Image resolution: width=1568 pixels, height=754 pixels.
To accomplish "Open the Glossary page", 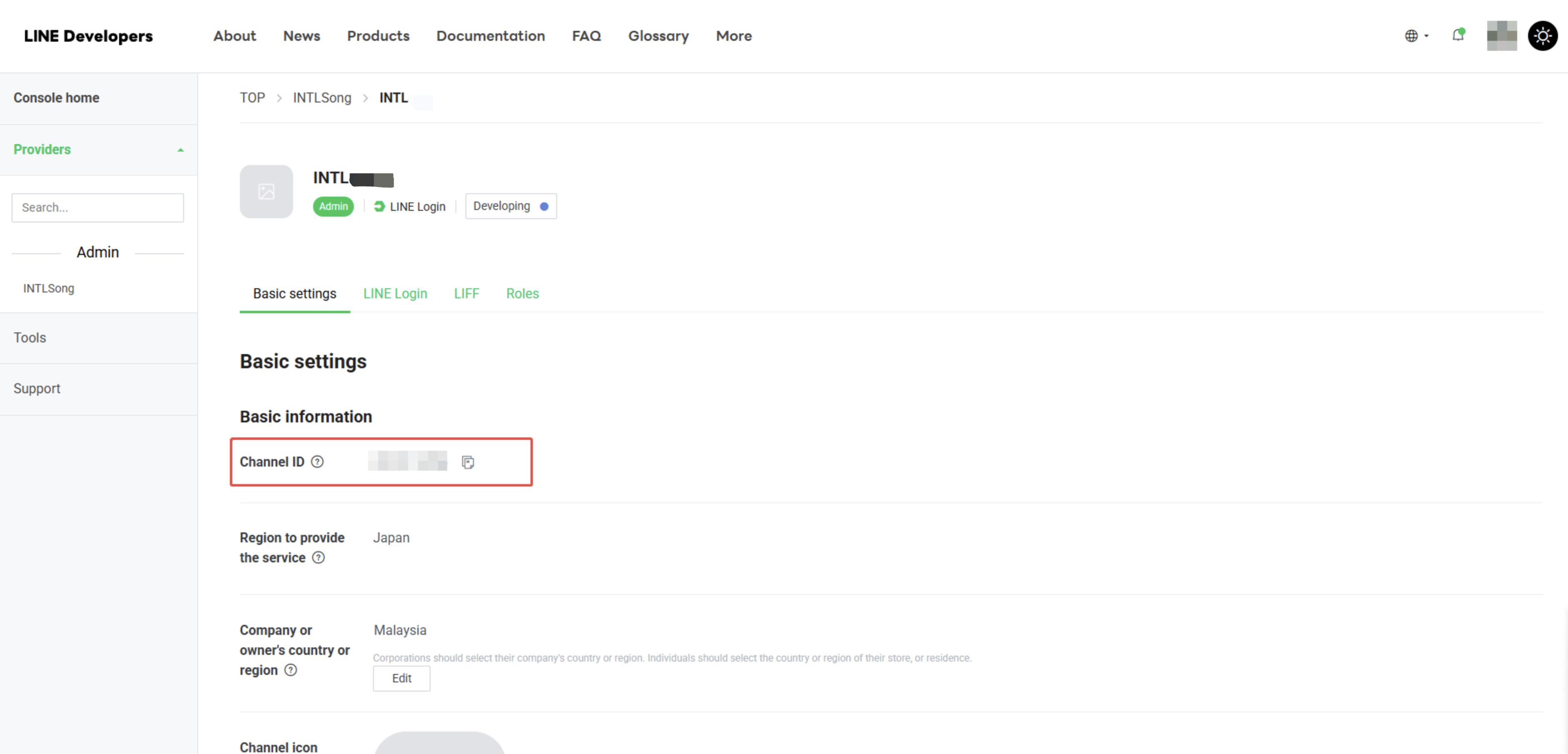I will point(658,36).
